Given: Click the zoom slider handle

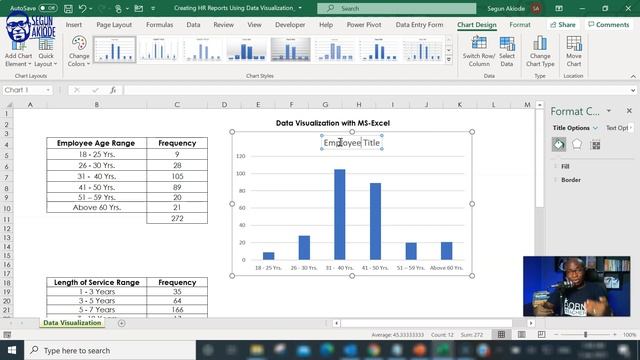Looking at the screenshot, I should tap(585, 335).
